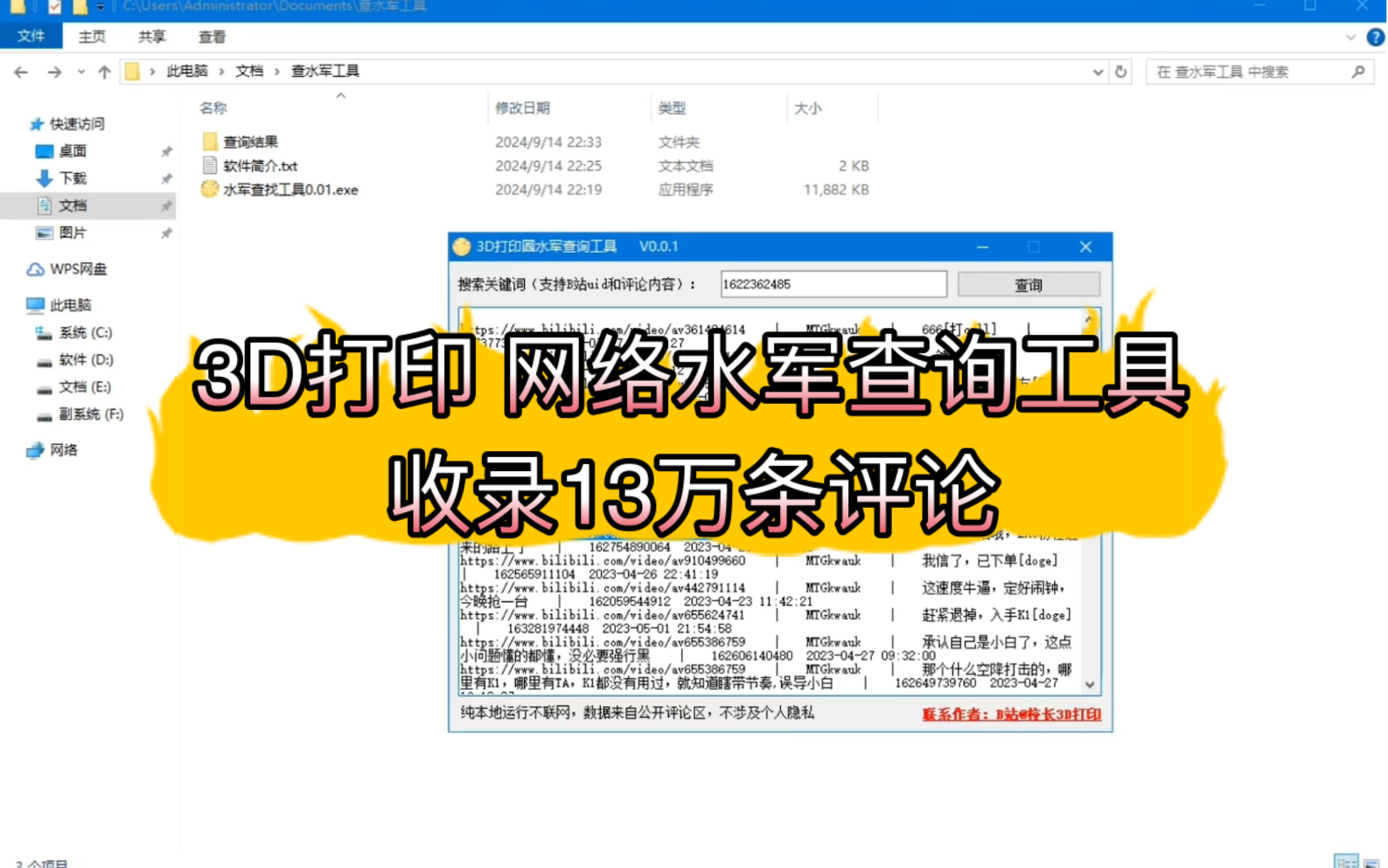Click the pin icon next to 图片
Screen dimensions: 1388x868
[x=166, y=233]
